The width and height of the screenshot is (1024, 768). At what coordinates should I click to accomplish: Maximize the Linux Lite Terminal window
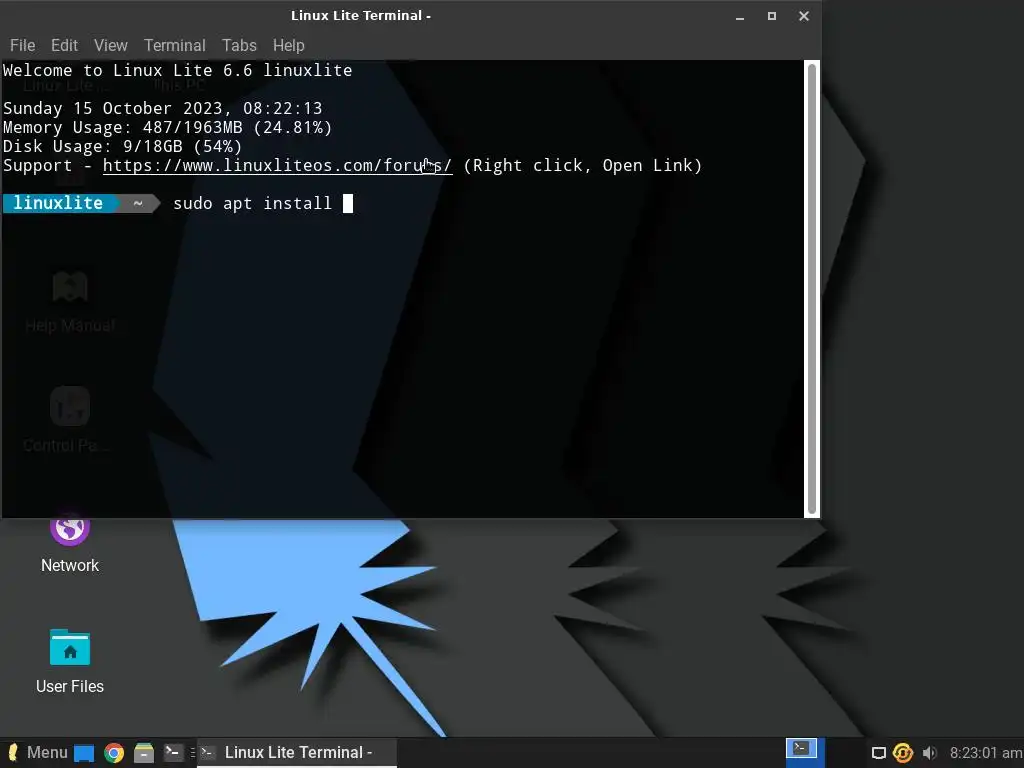point(772,16)
